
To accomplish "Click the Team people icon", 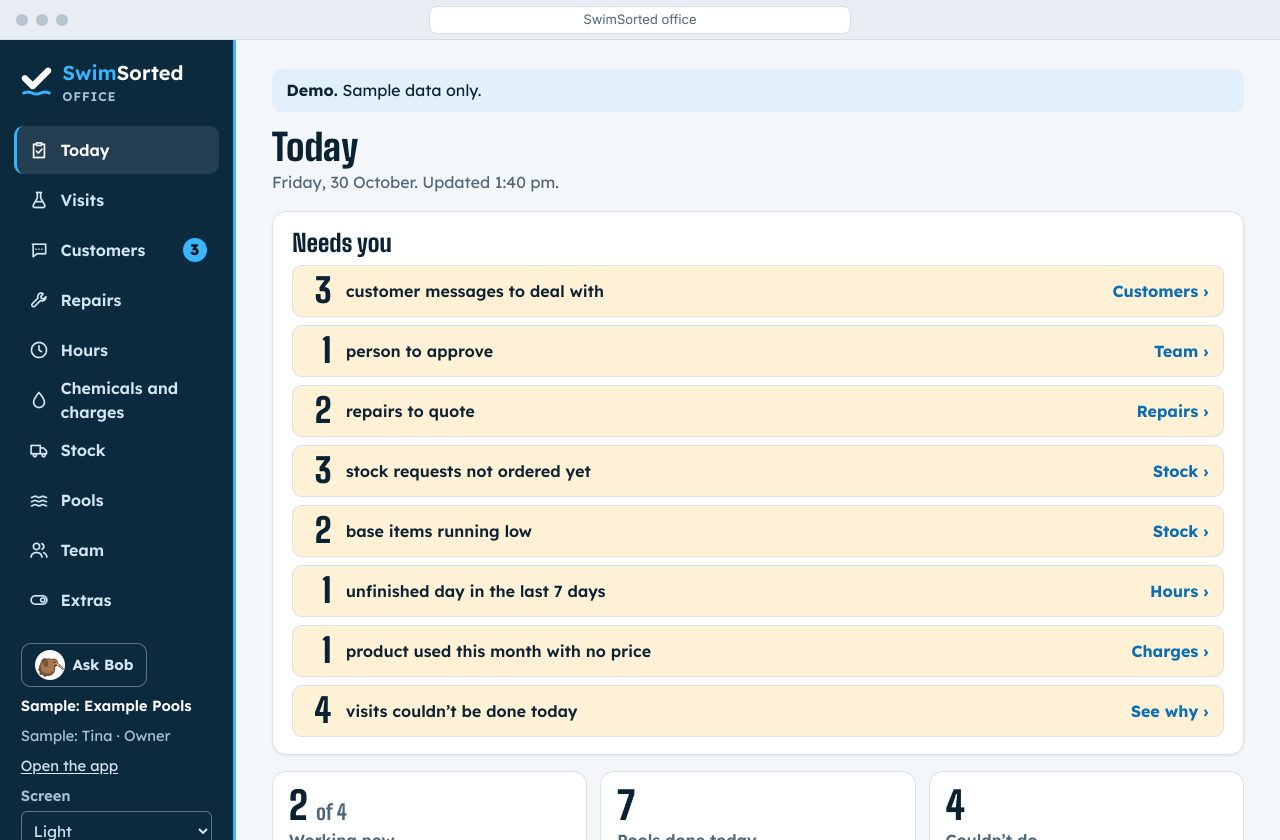I will pyautogui.click(x=39, y=550).
